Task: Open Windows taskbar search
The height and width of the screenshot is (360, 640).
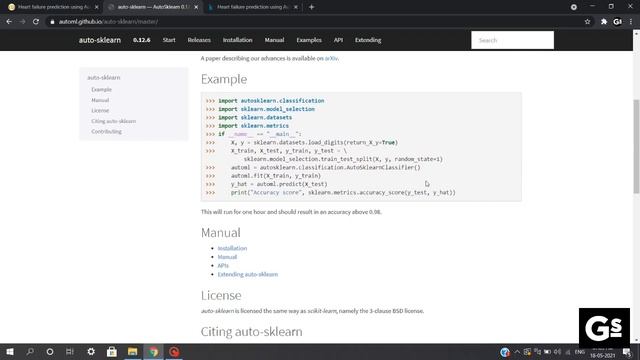Action: pyautogui.click(x=30, y=351)
